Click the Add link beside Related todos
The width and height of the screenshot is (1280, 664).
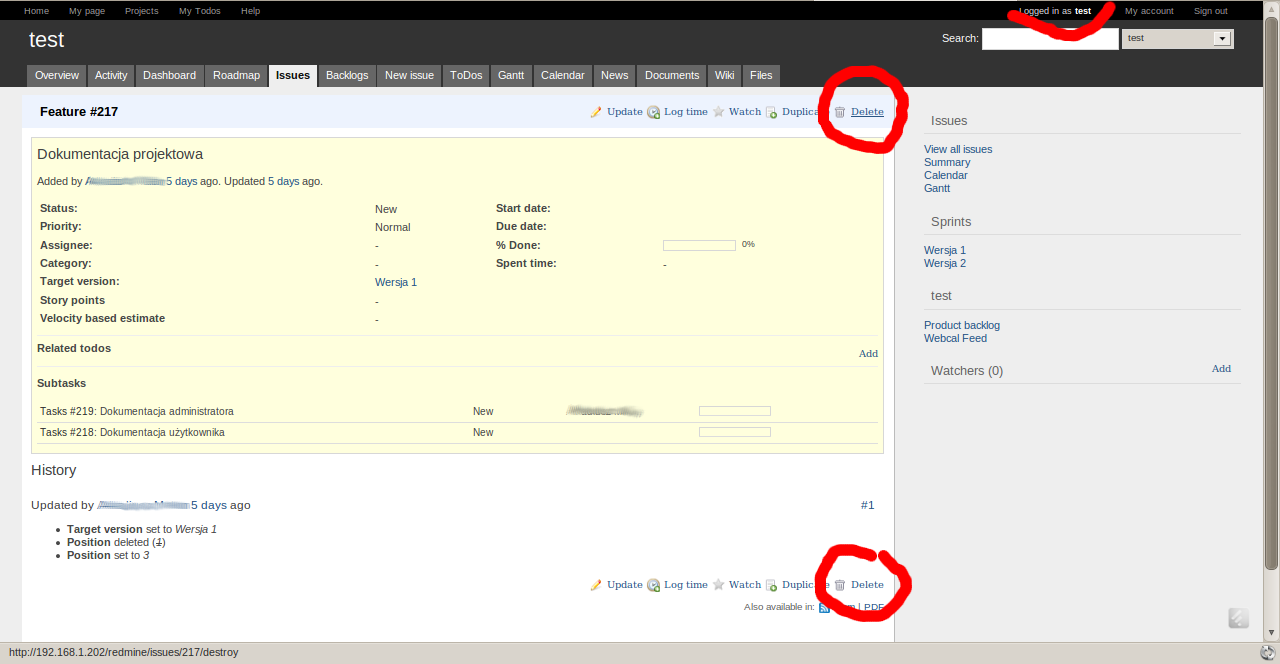[x=868, y=353]
